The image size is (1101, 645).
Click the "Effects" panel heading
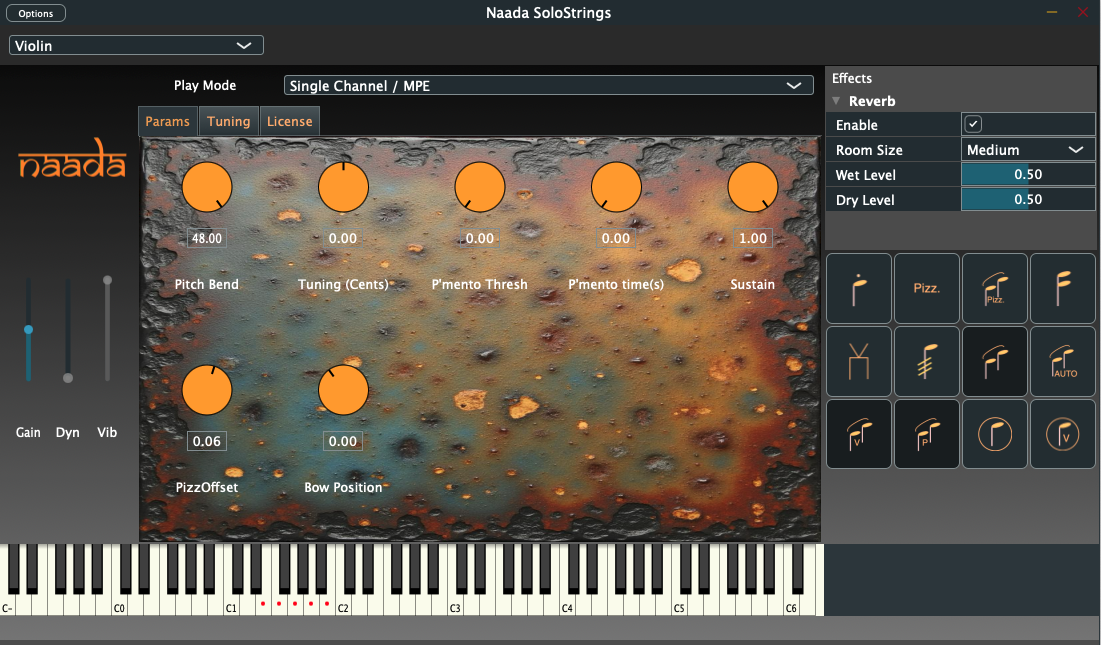[x=852, y=78]
